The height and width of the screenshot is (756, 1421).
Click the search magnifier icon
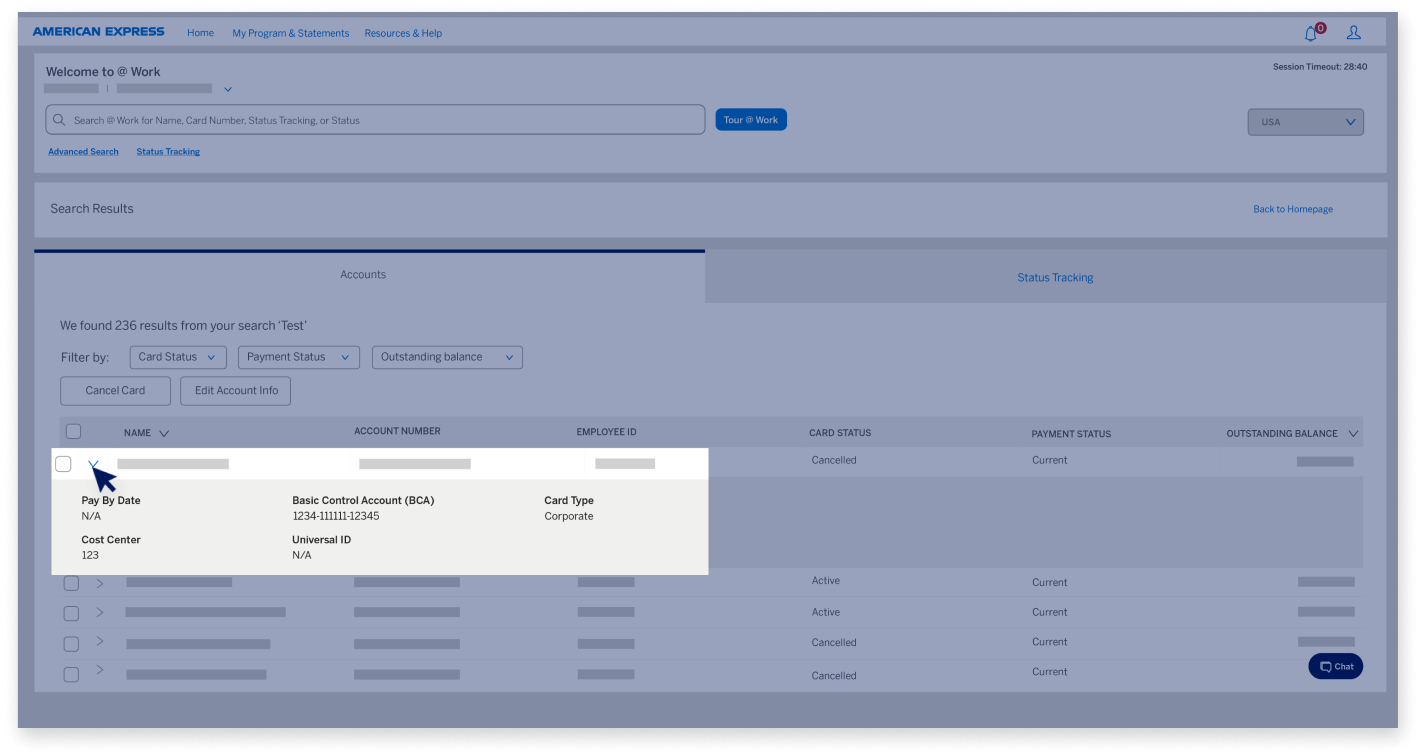[x=58, y=119]
